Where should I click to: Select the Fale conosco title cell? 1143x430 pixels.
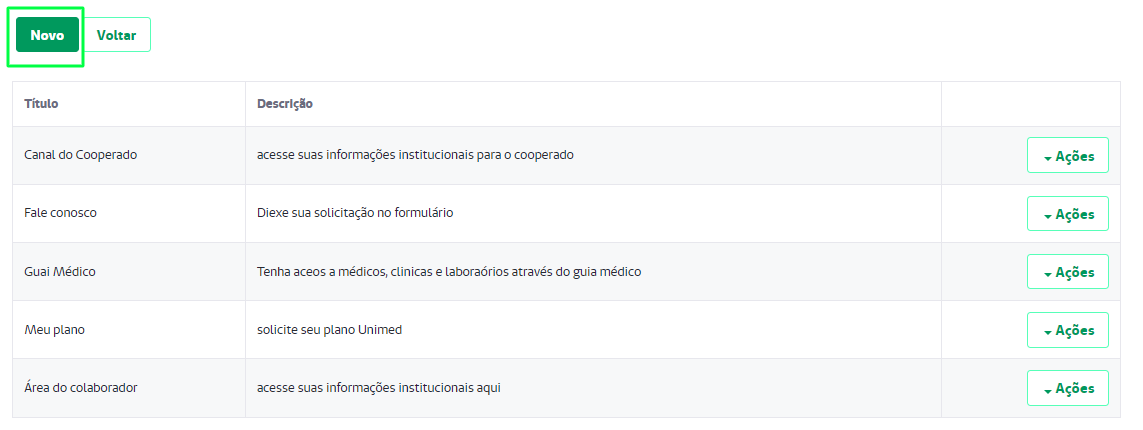61,213
